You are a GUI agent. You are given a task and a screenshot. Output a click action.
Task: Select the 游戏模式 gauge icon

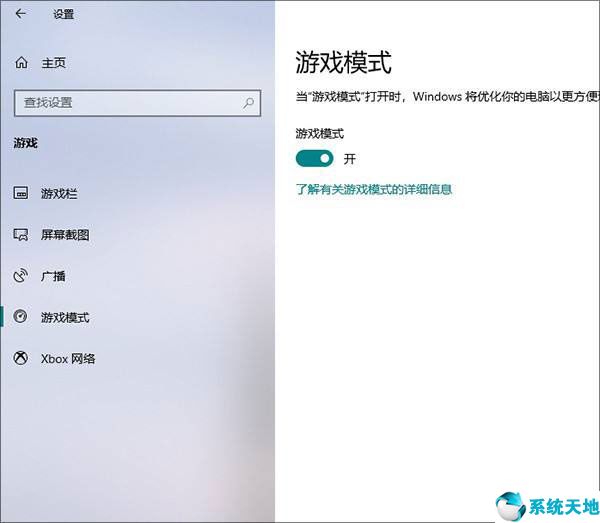pyautogui.click(x=21, y=316)
